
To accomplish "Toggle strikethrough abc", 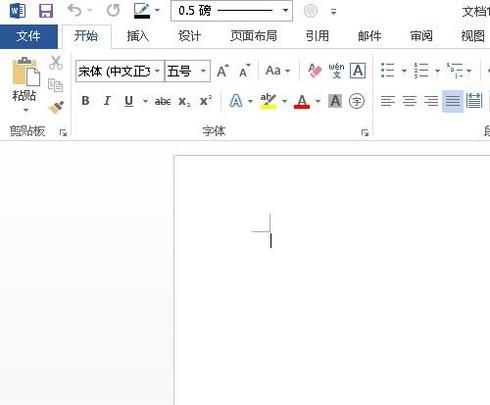I will pos(163,101).
